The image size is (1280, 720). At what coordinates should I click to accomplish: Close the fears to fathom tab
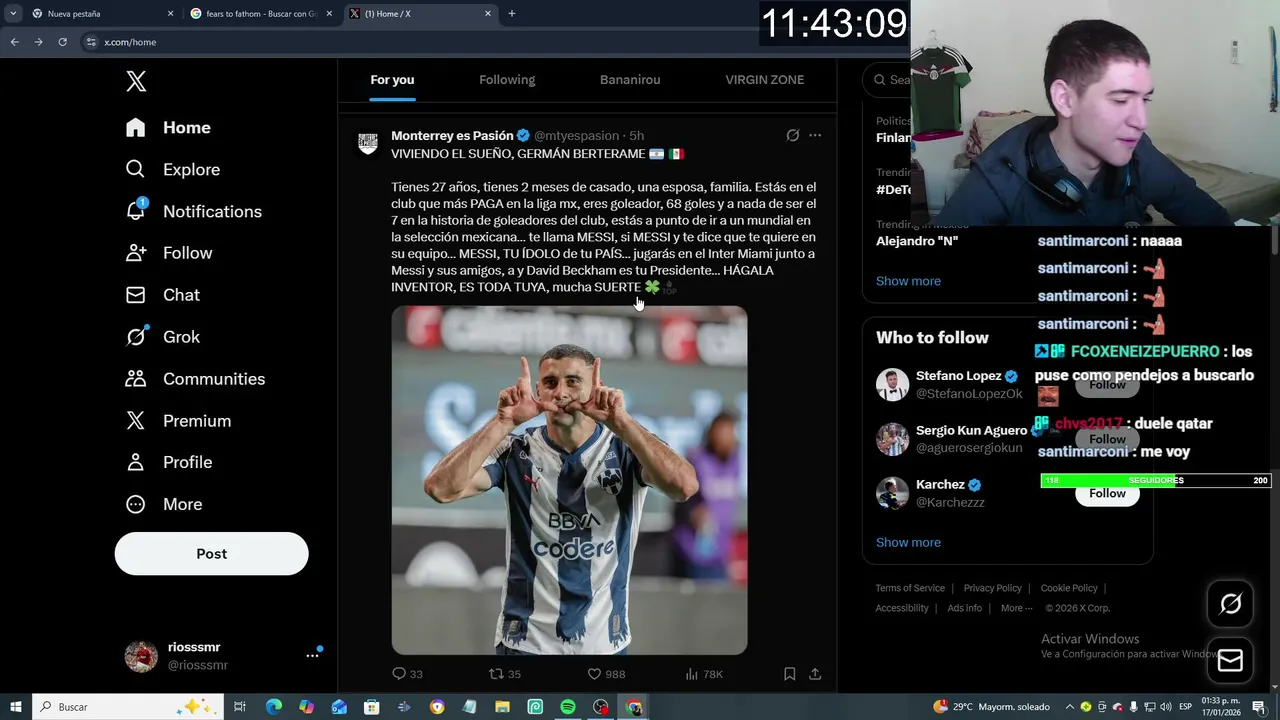[x=329, y=14]
